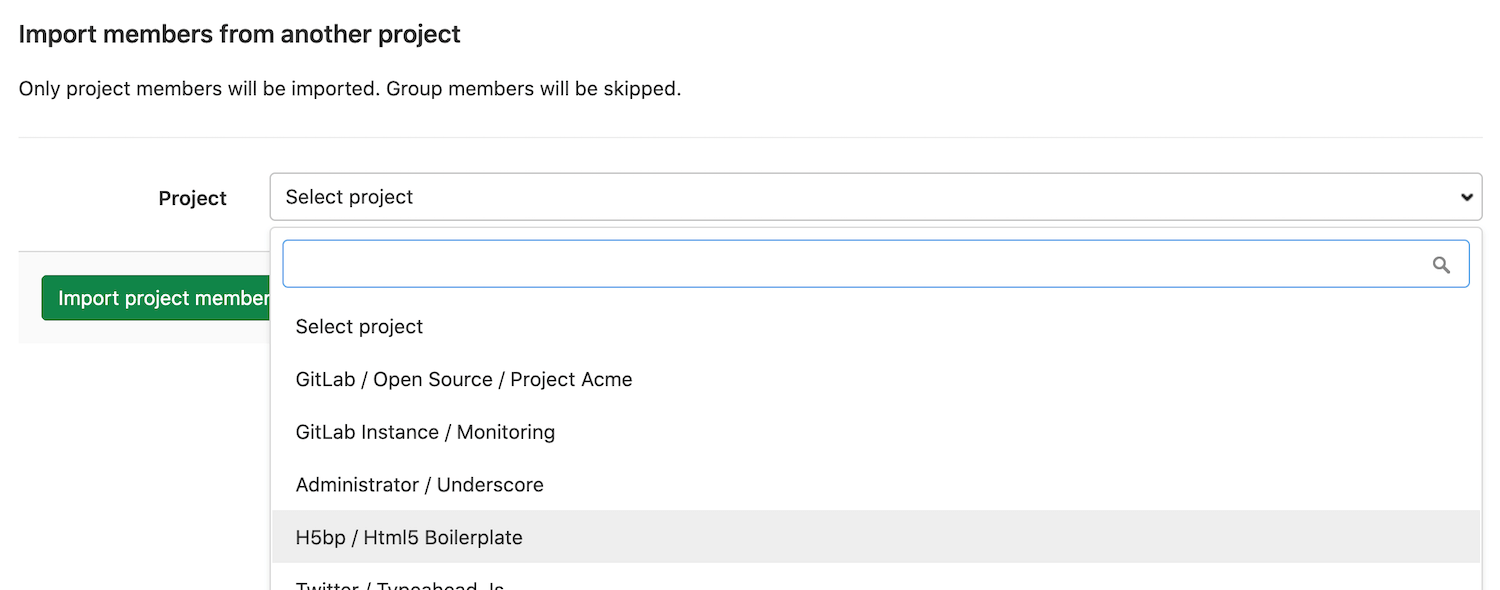Select GitLab / Open Source / Project Acme

464,379
